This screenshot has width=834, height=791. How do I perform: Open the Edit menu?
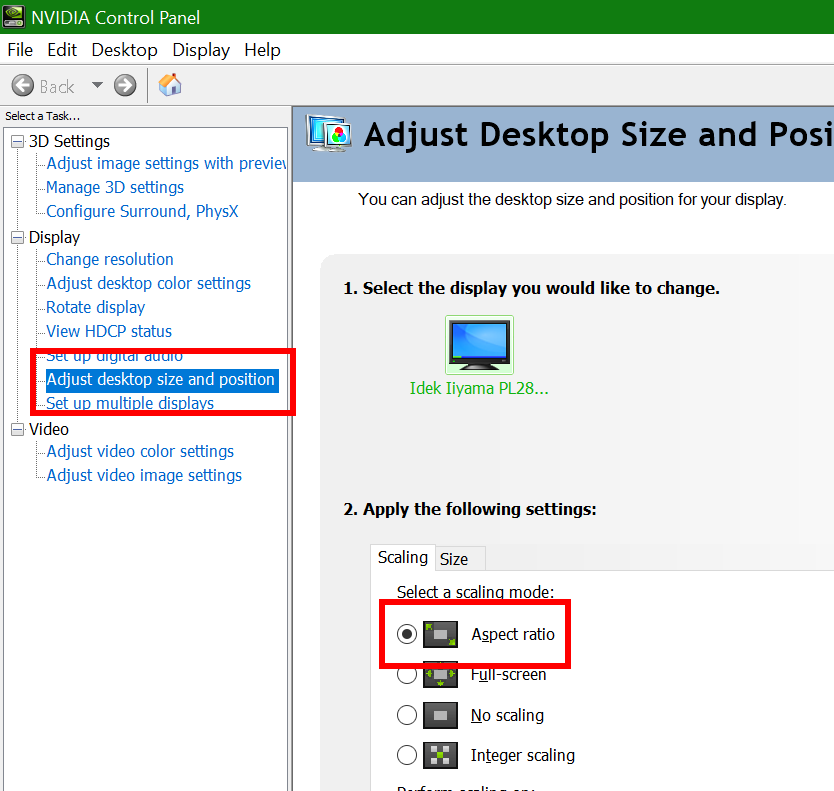pos(62,50)
